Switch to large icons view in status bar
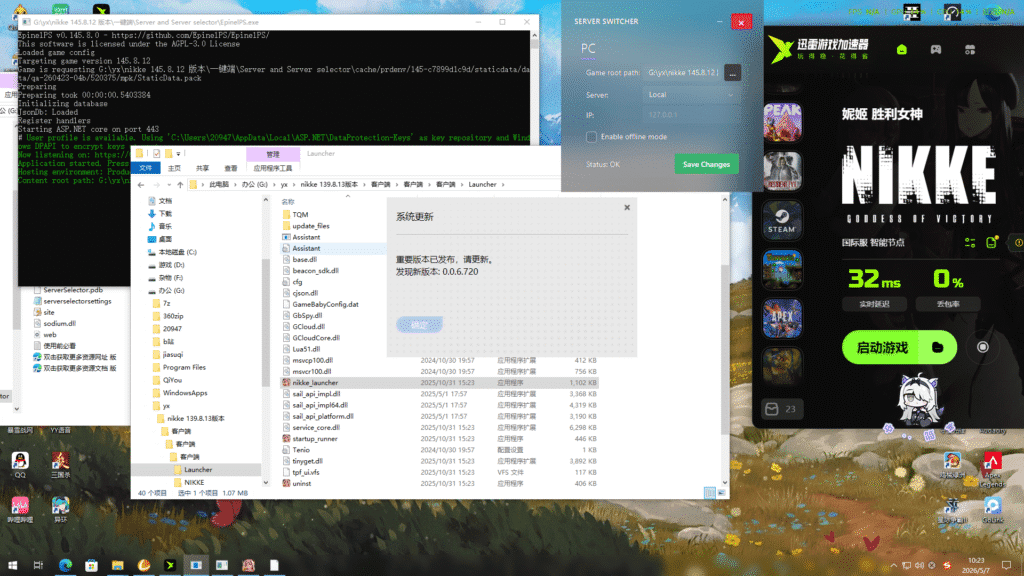Viewport: 1024px width, 576px height. coord(722,494)
